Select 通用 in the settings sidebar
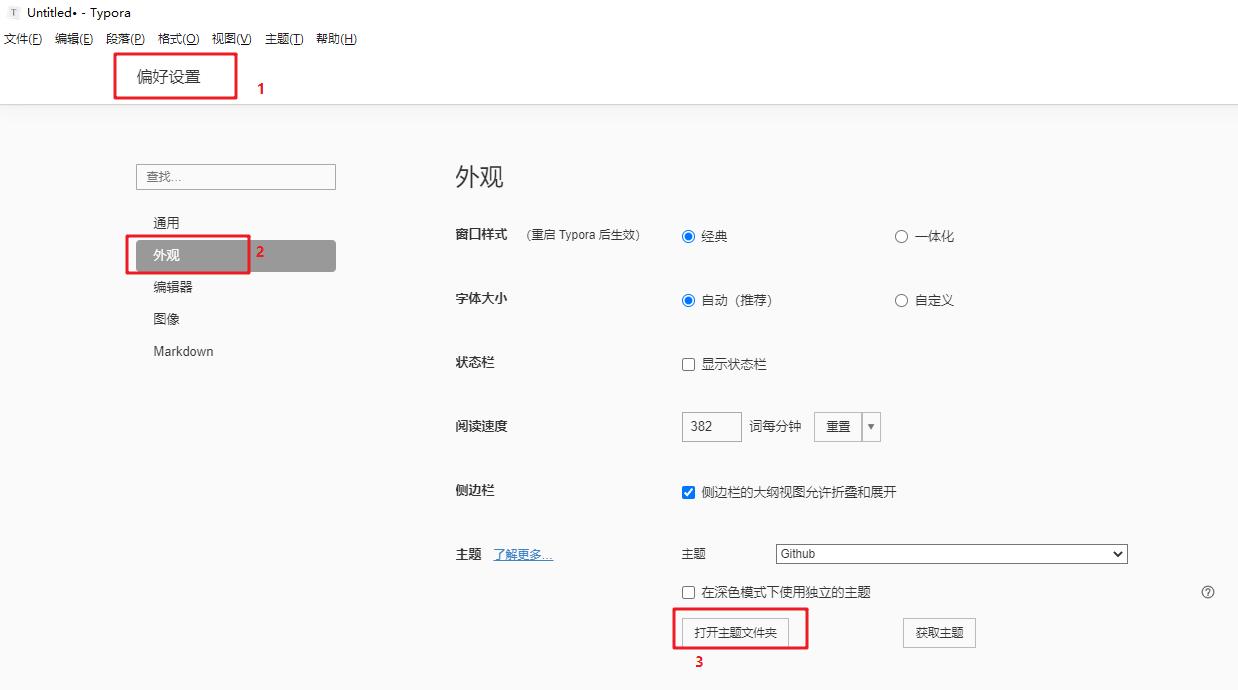 236,223
